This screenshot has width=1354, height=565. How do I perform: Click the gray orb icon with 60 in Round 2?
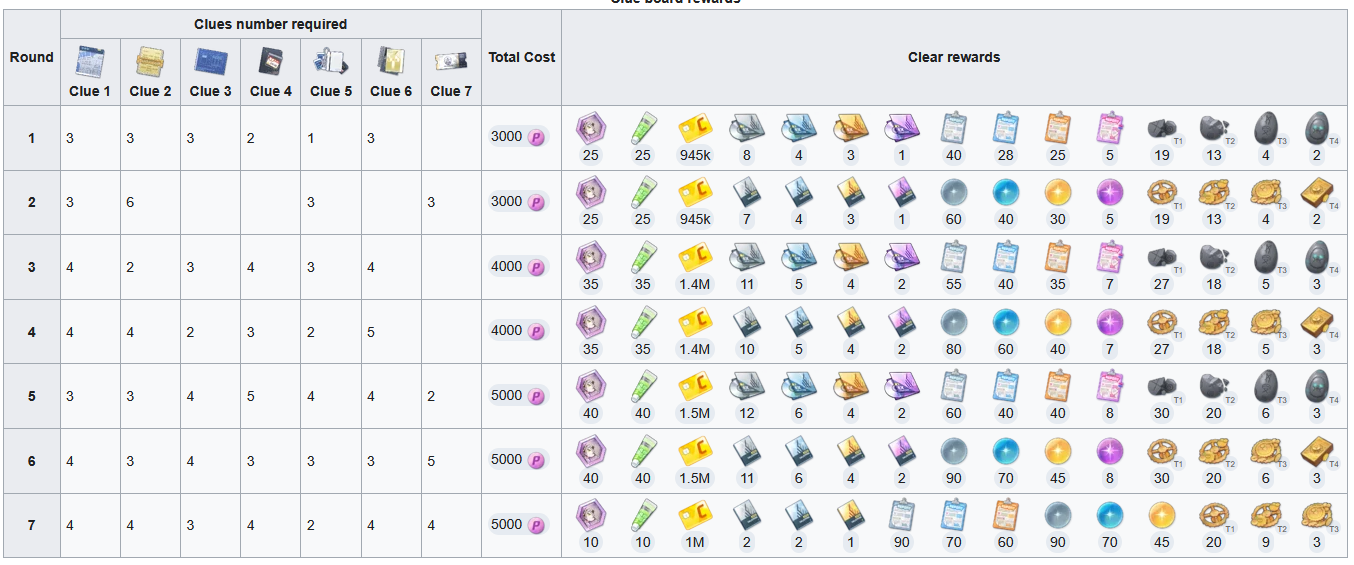954,193
